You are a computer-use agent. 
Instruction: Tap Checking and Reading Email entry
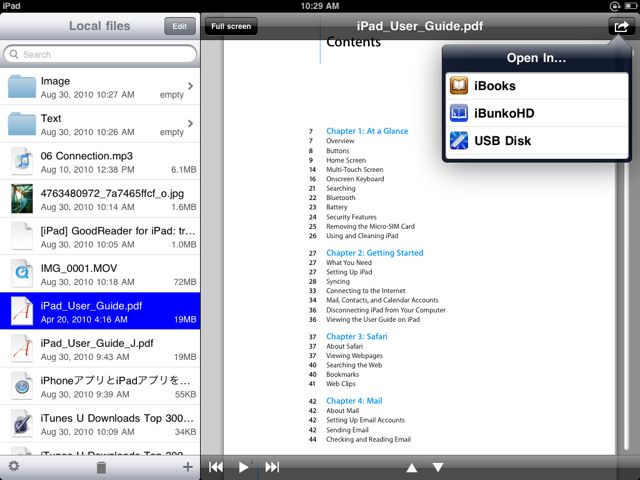369,439
